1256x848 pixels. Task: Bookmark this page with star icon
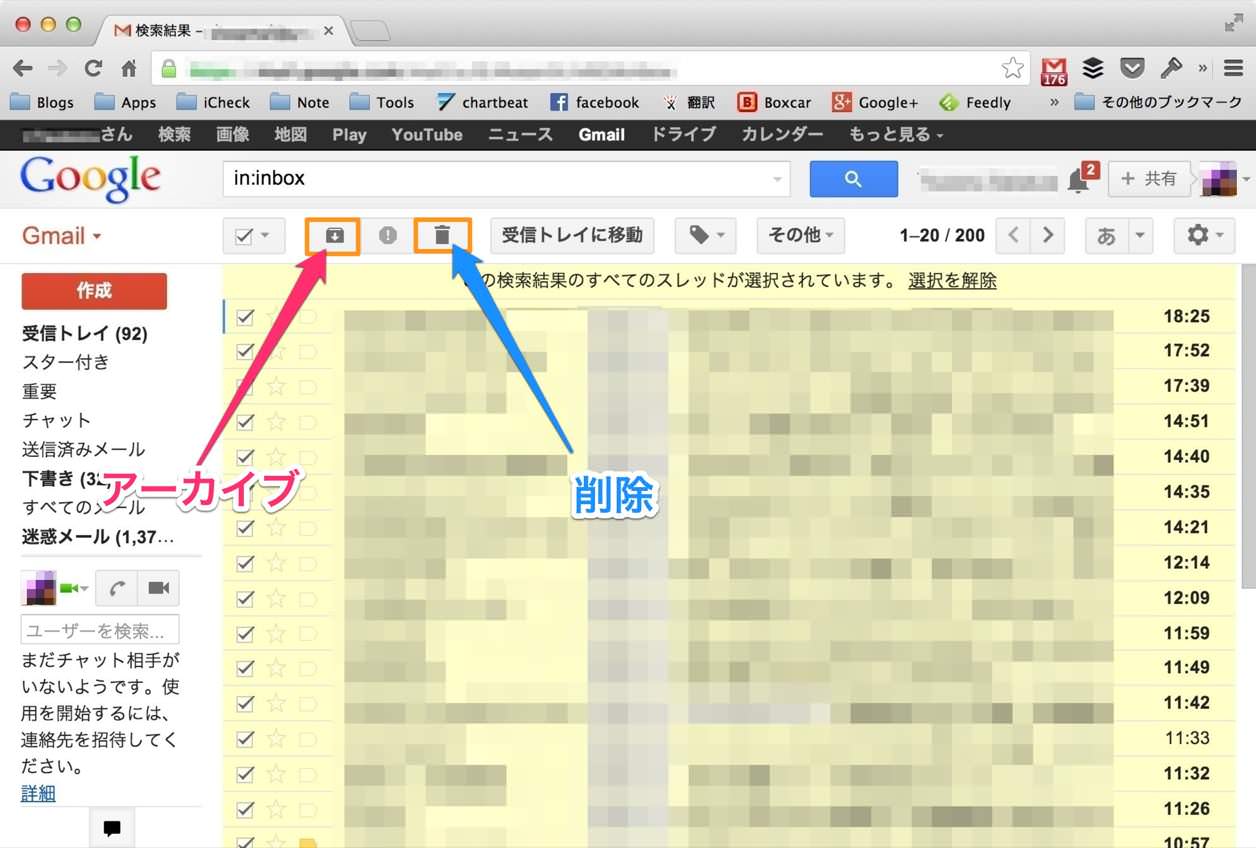coord(1013,68)
